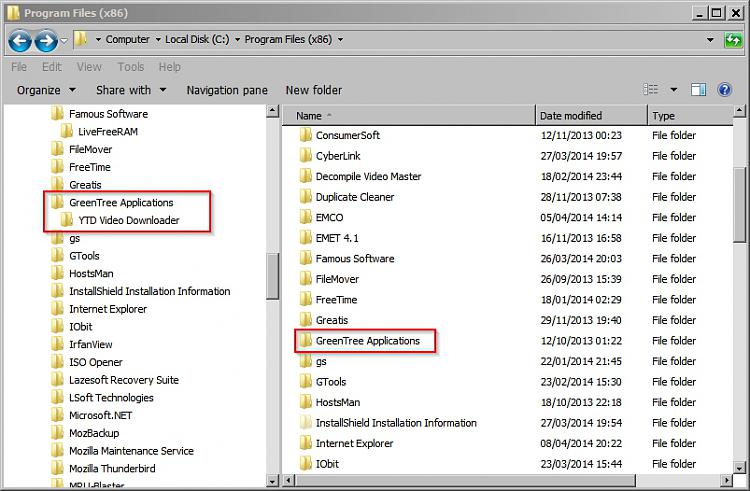Open the Organize dropdown menu
Viewport: 750px width, 491px height.
pos(46,90)
